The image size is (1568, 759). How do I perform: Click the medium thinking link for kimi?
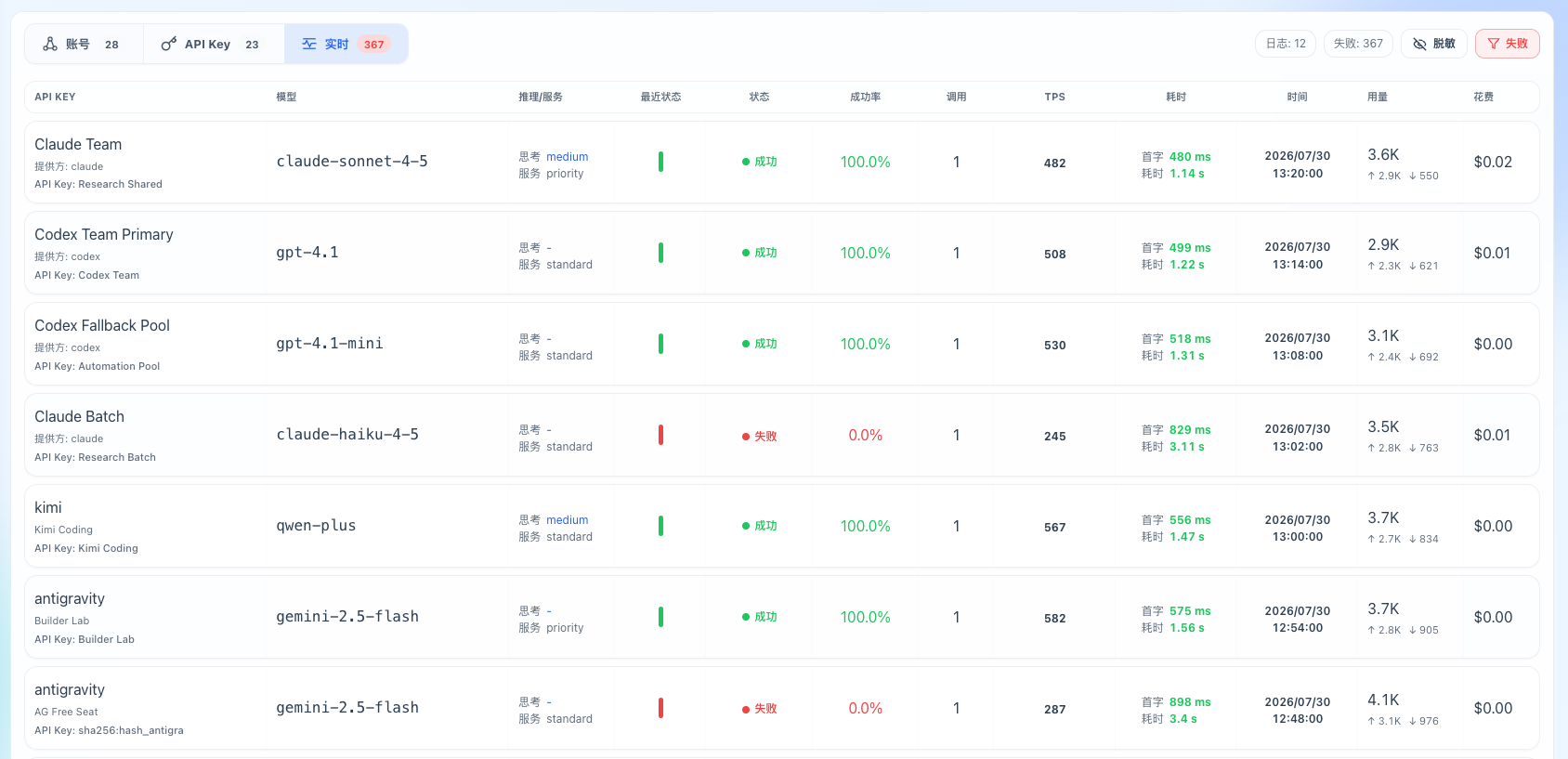[567, 520]
